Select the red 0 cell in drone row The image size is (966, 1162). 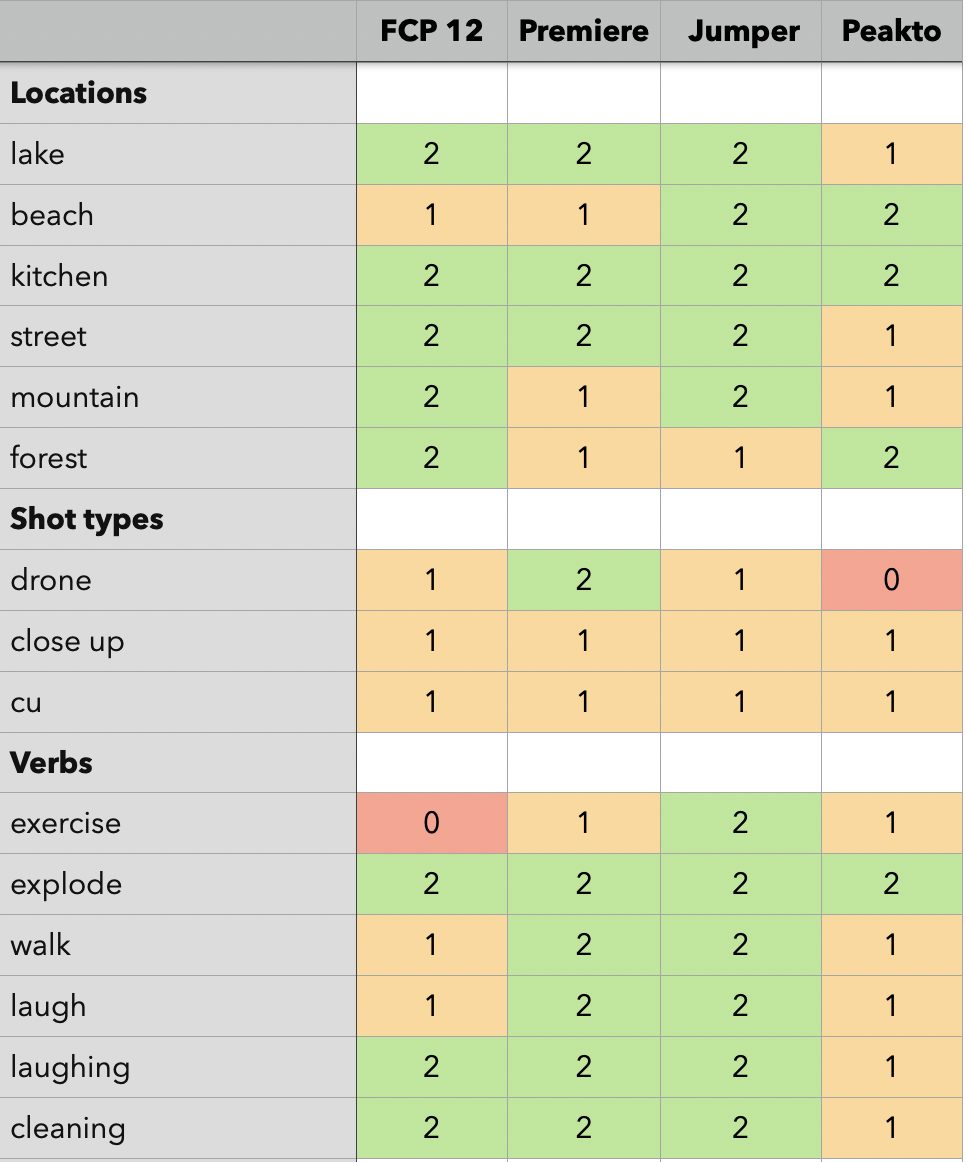tap(892, 580)
